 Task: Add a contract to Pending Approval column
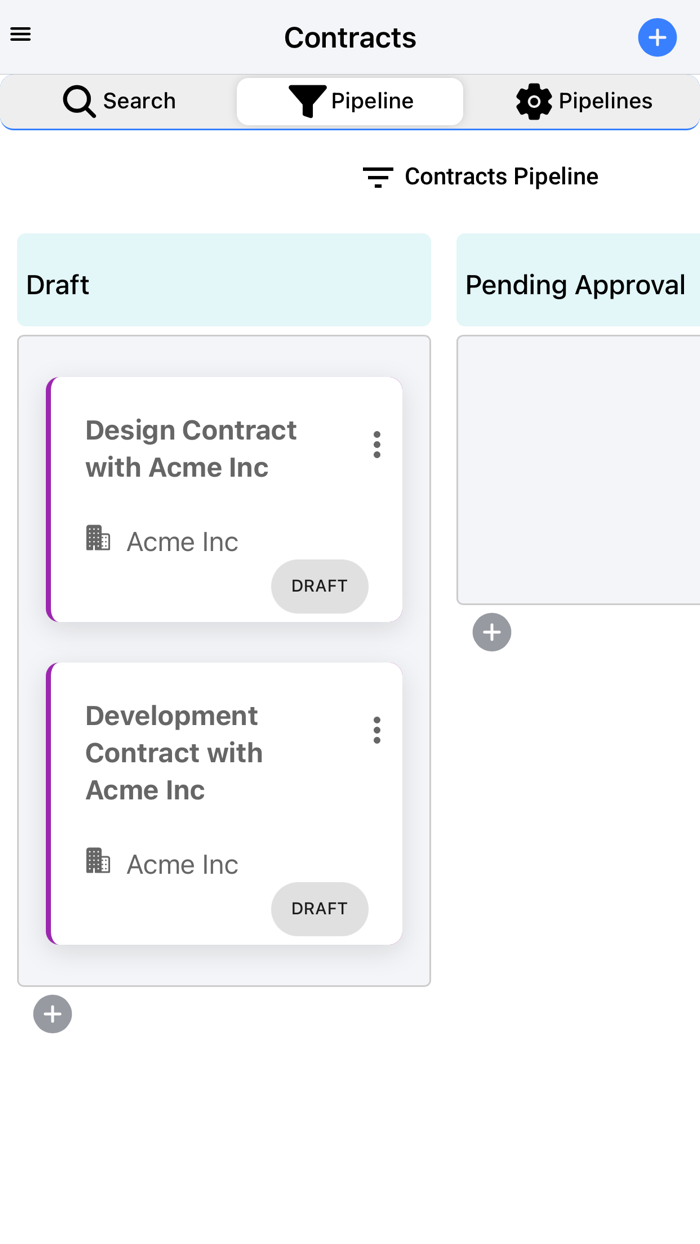[492, 632]
